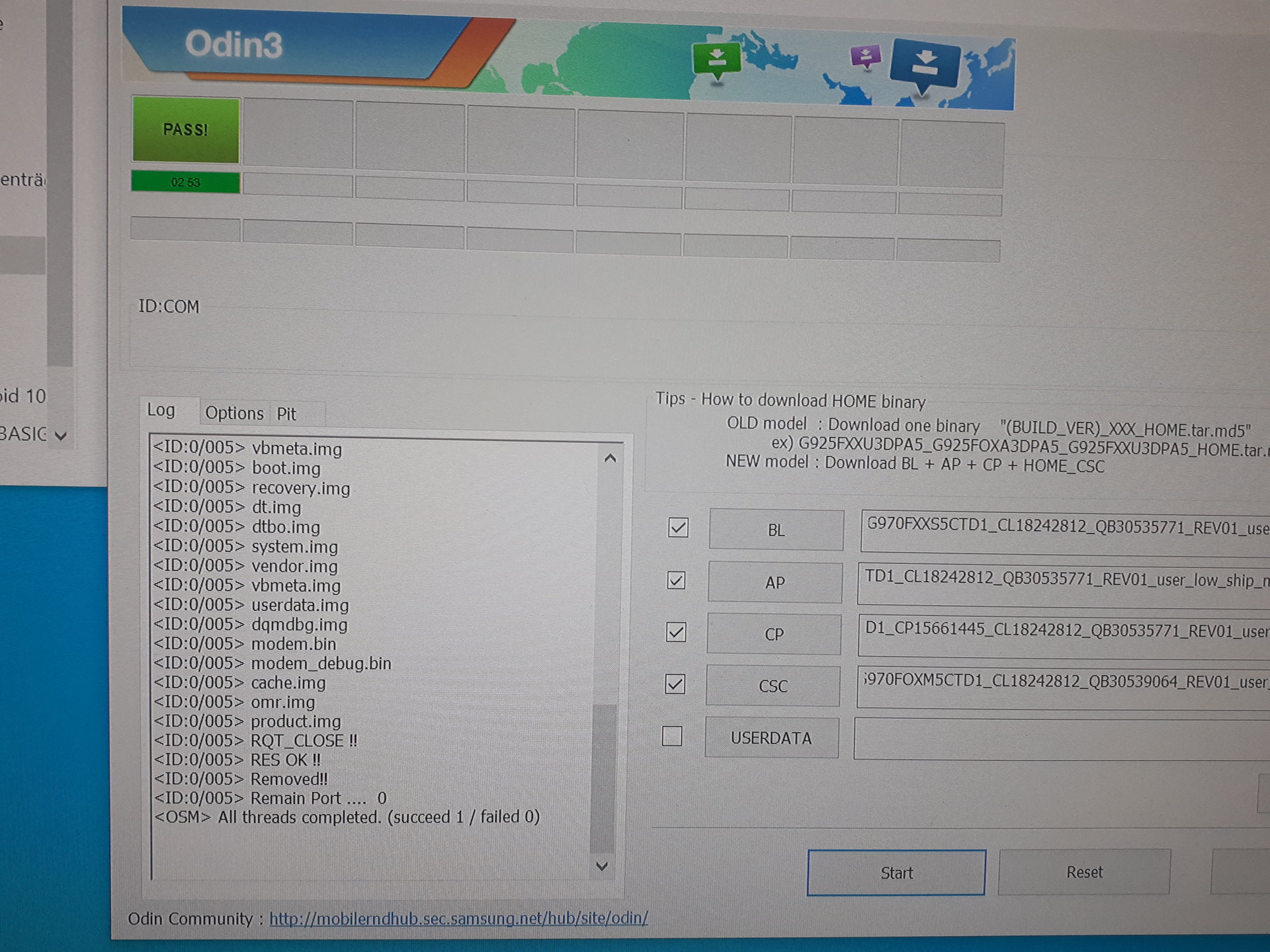This screenshot has height=952, width=1270.
Task: Open the AP file browser button
Action: click(x=775, y=582)
